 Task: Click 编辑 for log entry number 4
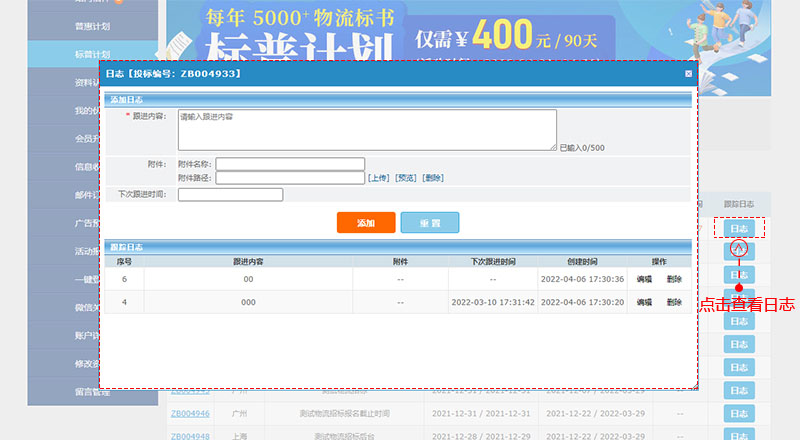coord(644,302)
